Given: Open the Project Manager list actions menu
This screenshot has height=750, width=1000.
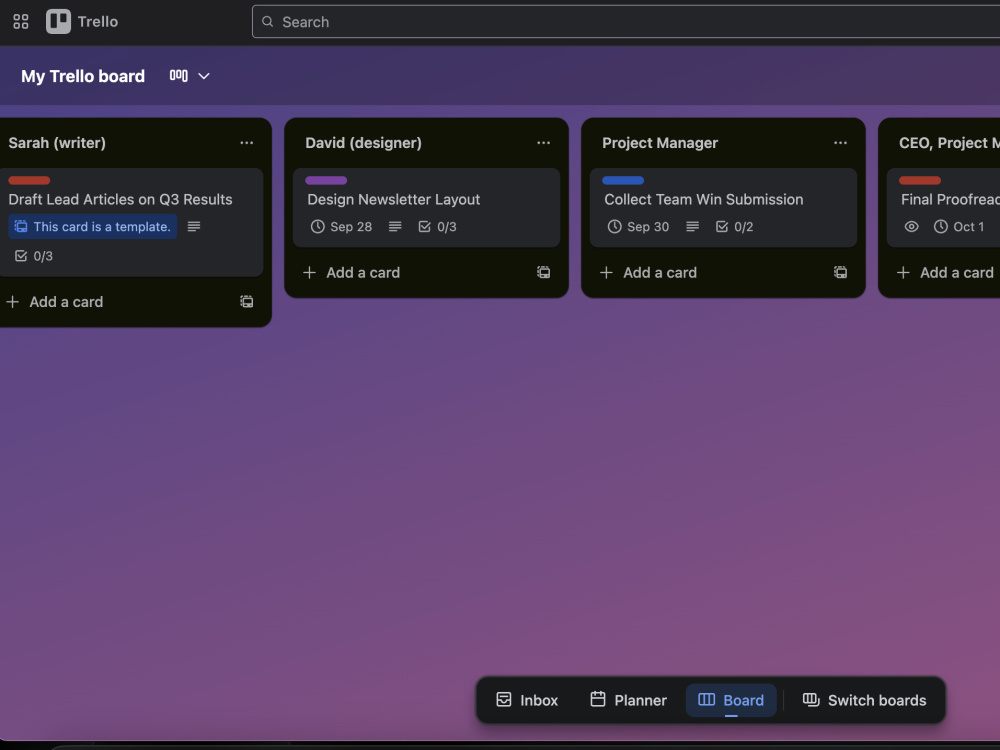Looking at the screenshot, I should tap(841, 143).
